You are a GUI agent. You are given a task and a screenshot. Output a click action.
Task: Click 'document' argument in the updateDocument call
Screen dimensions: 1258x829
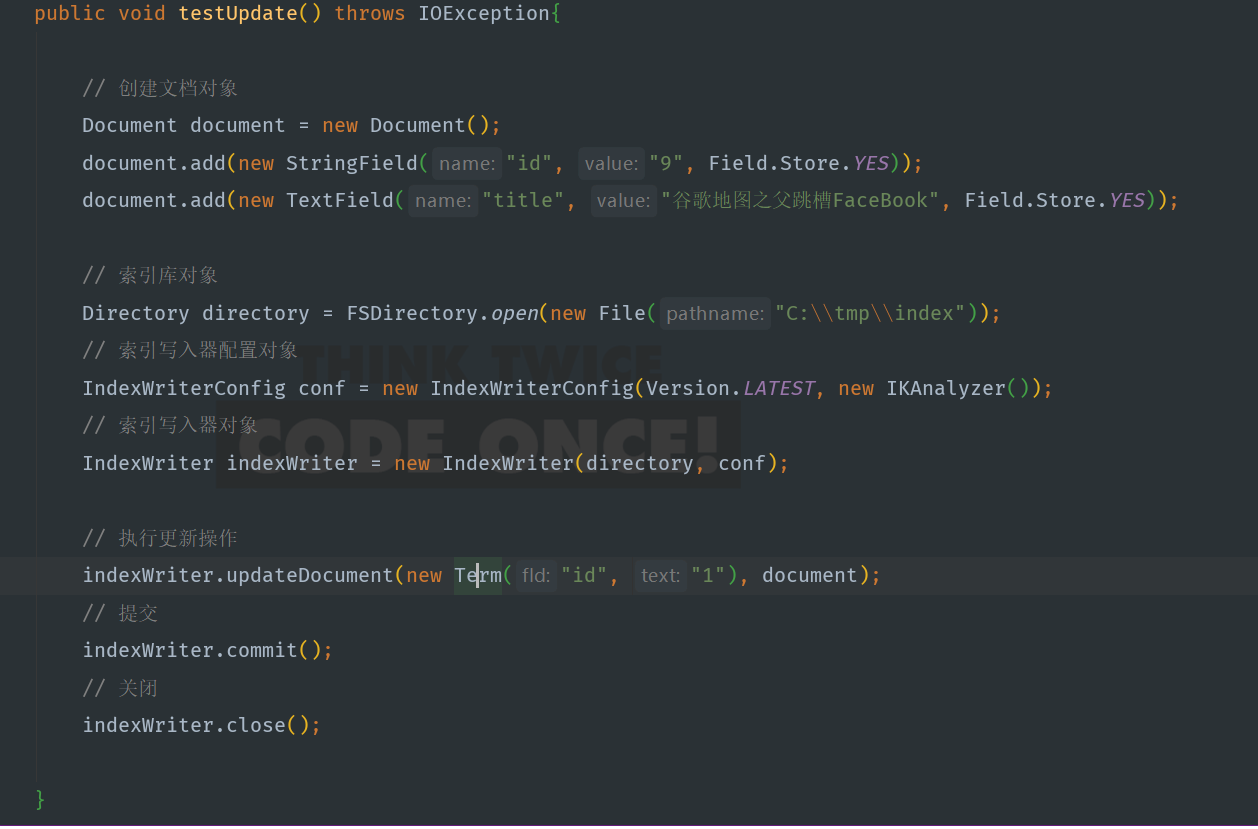[810, 575]
